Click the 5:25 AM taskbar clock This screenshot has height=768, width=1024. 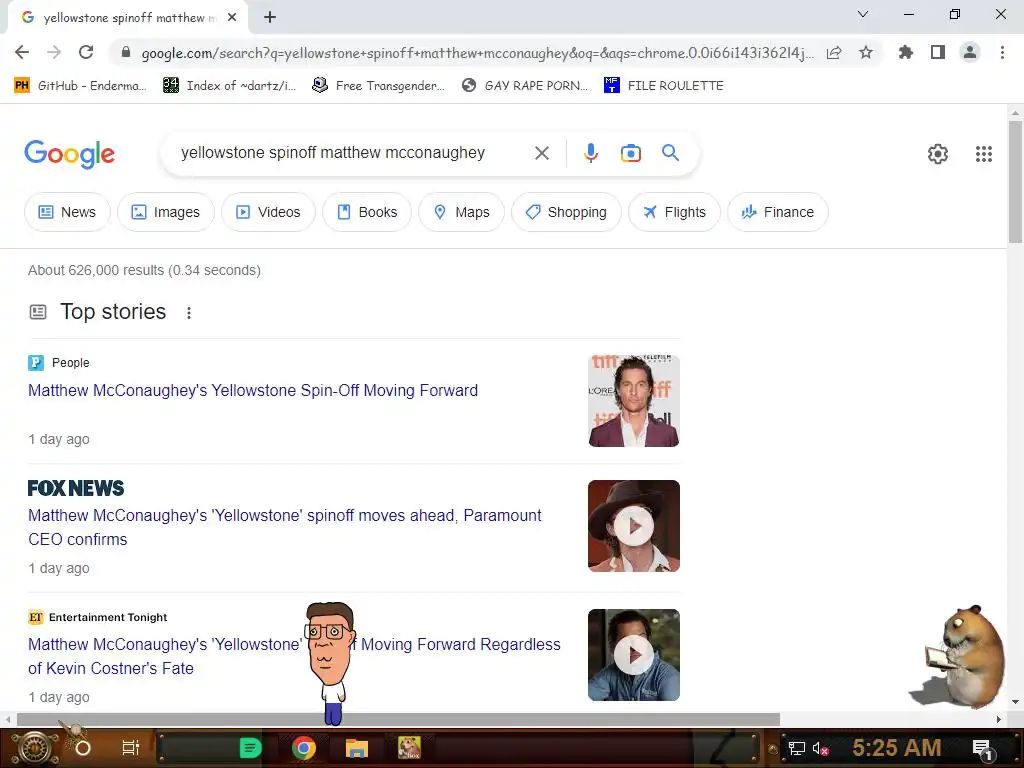tap(897, 748)
